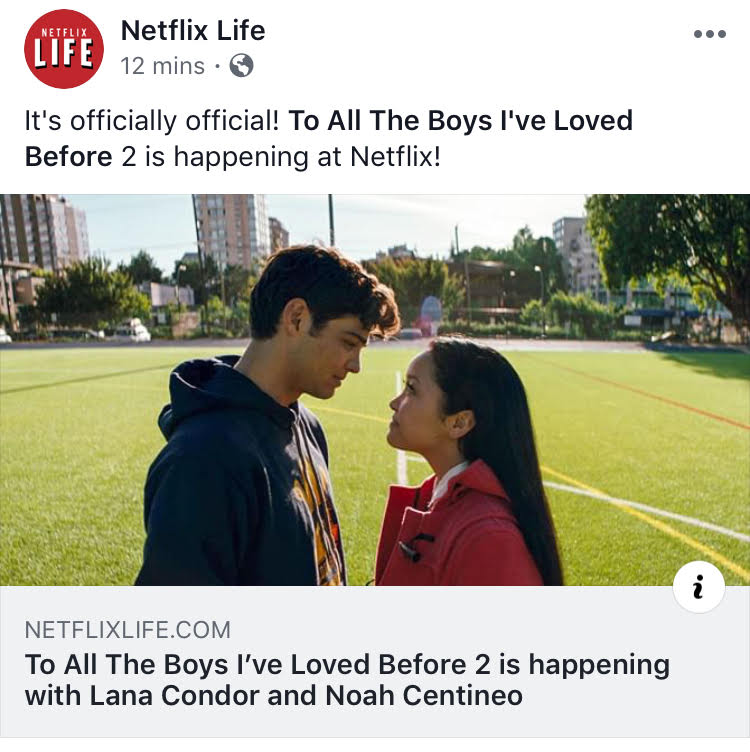This screenshot has width=750, height=752.
Task: Click 'Noah Centineo' in the headline
Action: coord(424,696)
